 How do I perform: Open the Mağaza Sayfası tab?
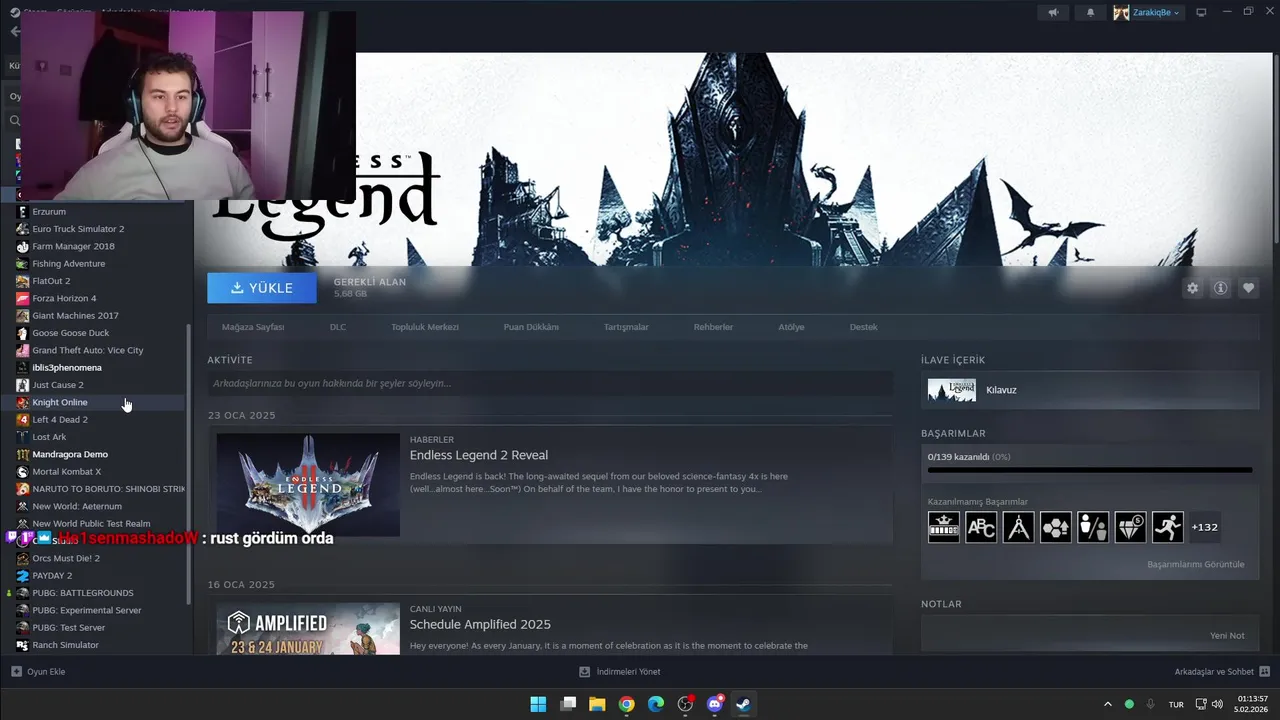click(x=253, y=327)
